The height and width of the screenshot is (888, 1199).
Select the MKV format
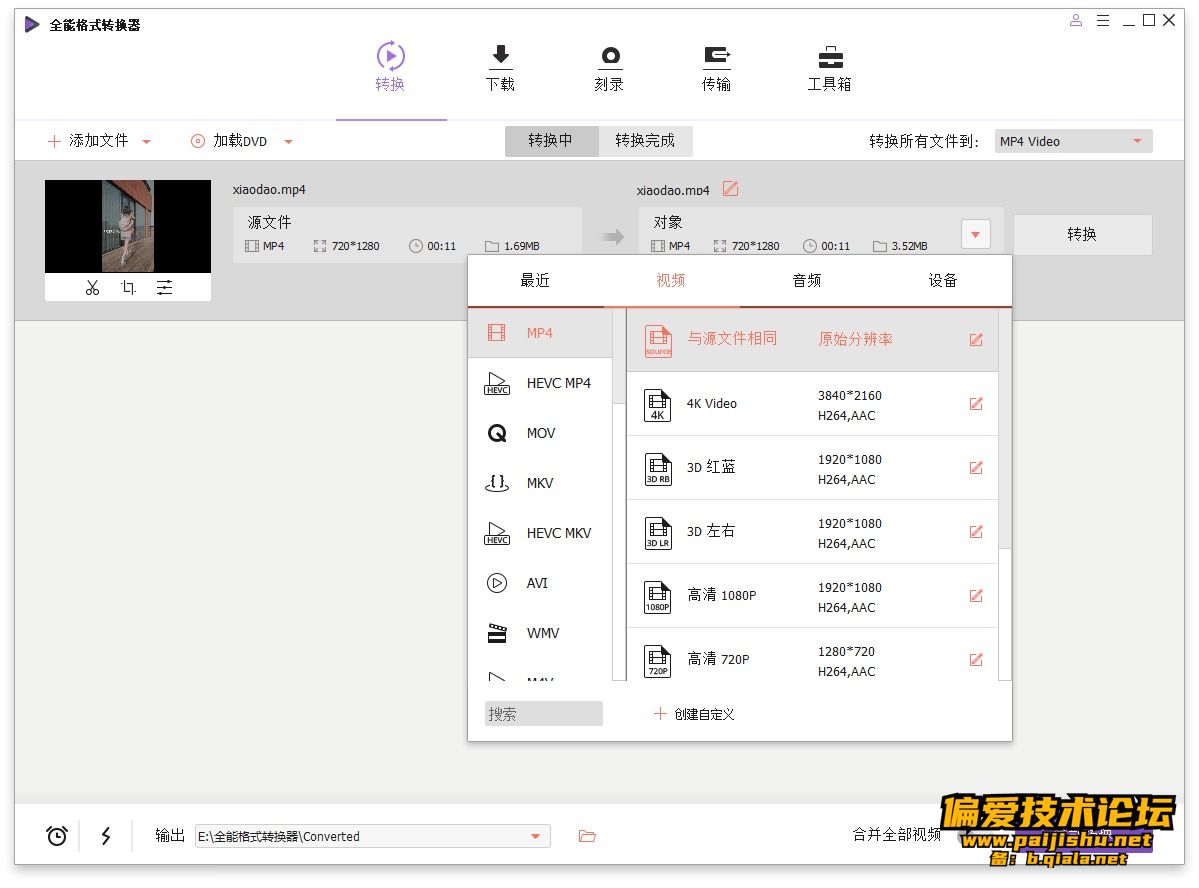(540, 483)
